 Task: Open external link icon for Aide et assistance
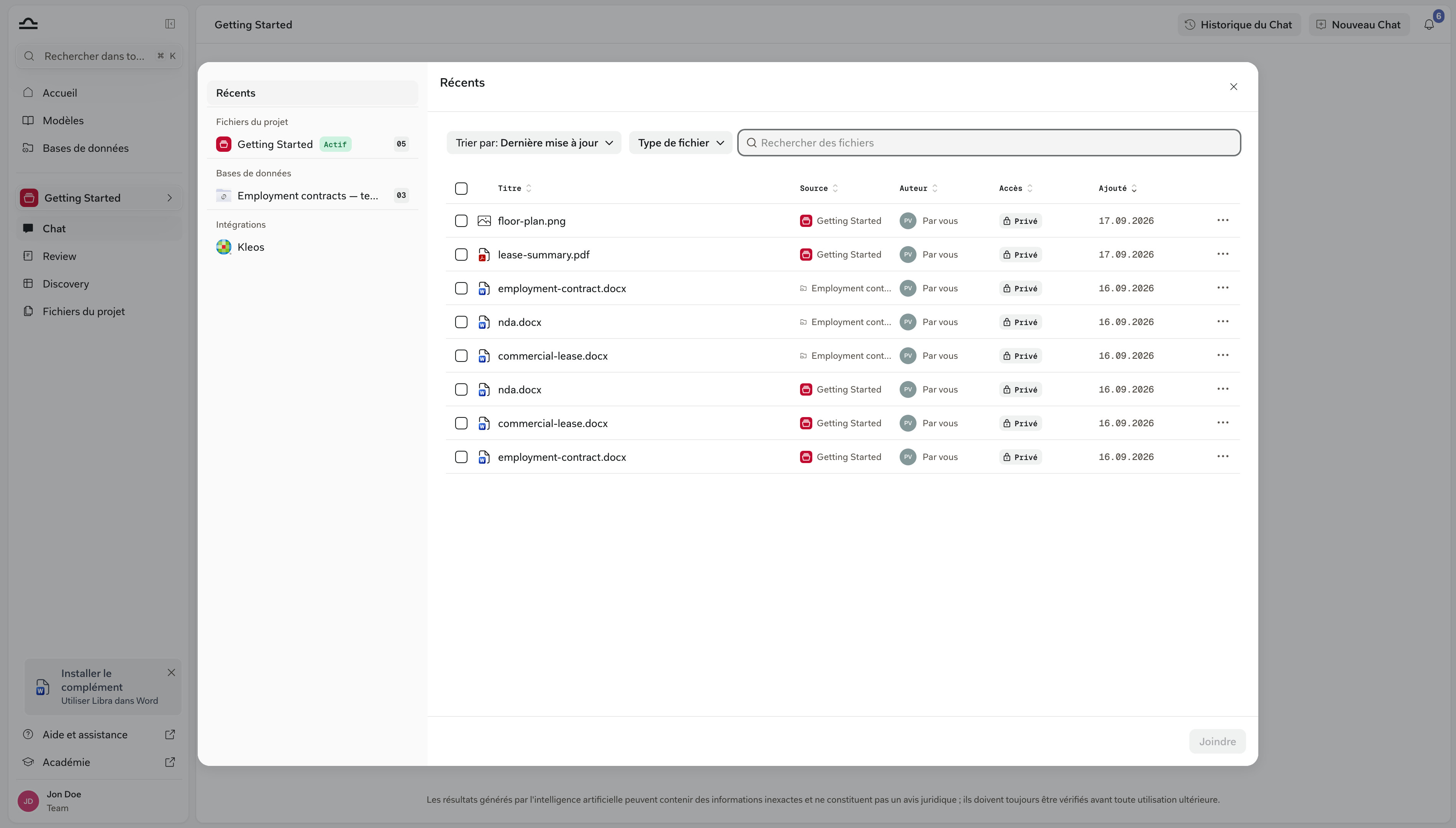pyautogui.click(x=170, y=734)
